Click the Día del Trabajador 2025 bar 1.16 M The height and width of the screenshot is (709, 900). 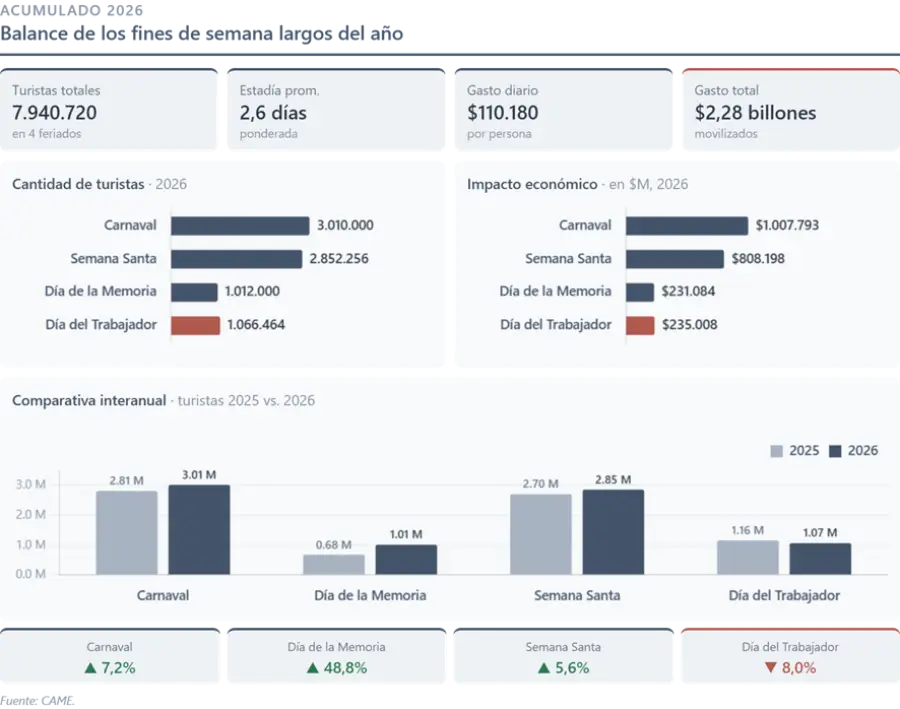click(x=748, y=557)
